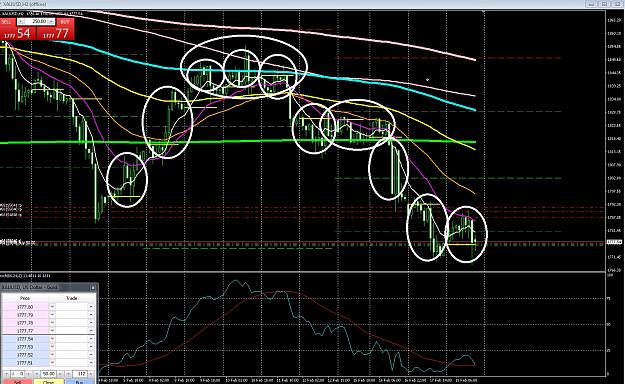Select the 1777.77 ask price cell in depth panel
This screenshot has width=625, height=384.
[x=26, y=331]
